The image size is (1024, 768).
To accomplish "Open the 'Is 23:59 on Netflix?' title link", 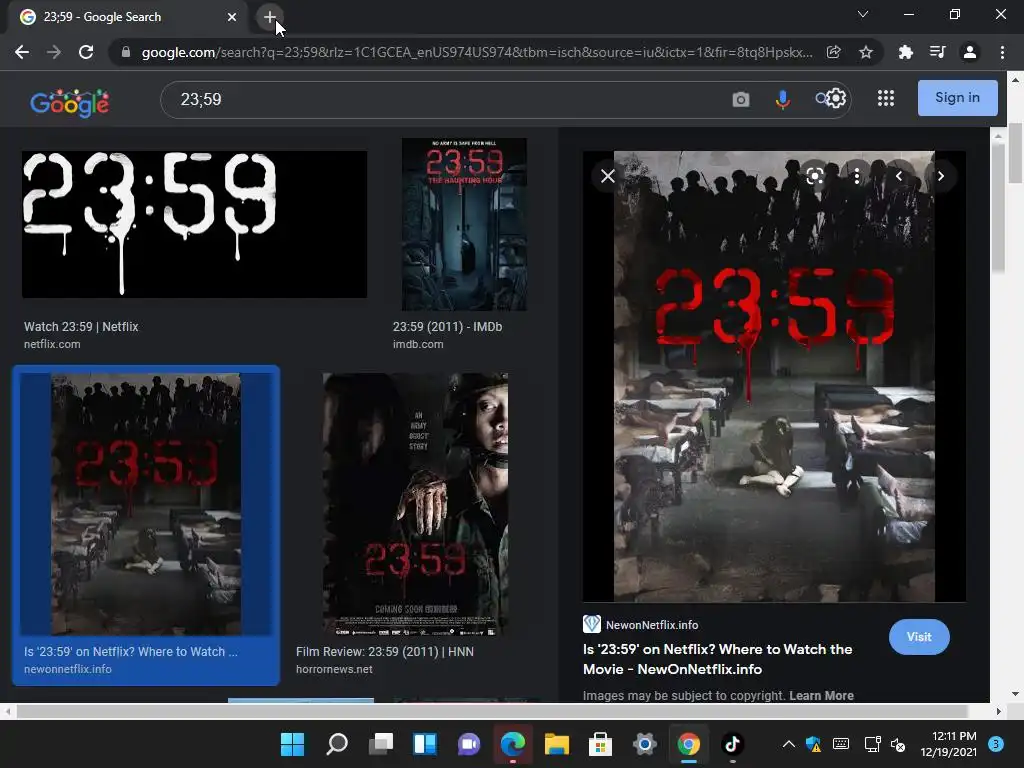I will pos(718,659).
